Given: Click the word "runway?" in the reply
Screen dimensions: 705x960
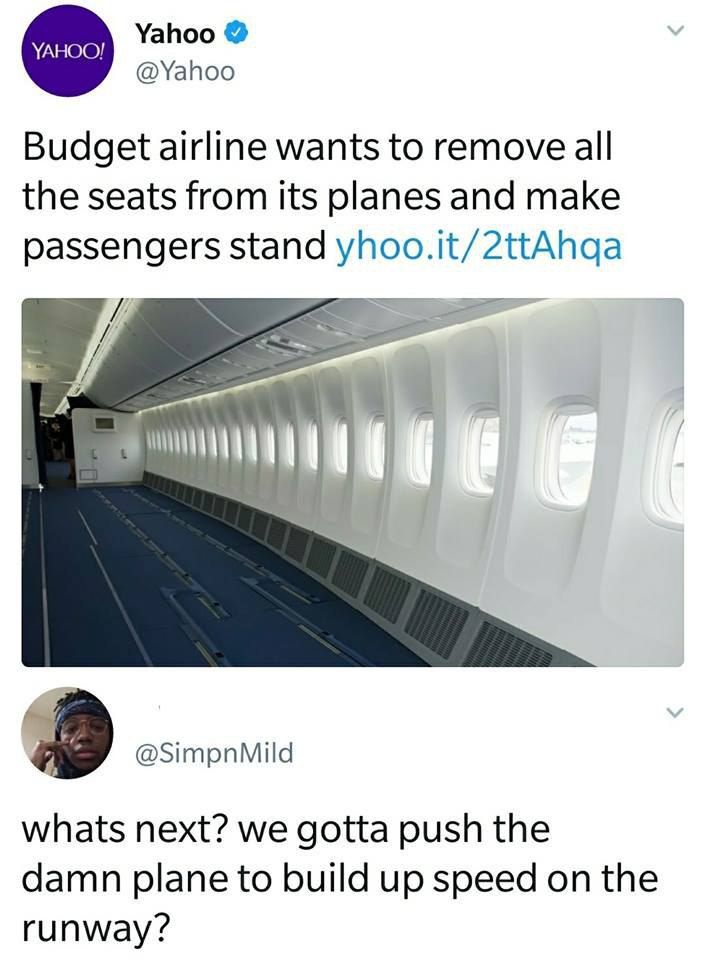Looking at the screenshot, I should [96, 928].
